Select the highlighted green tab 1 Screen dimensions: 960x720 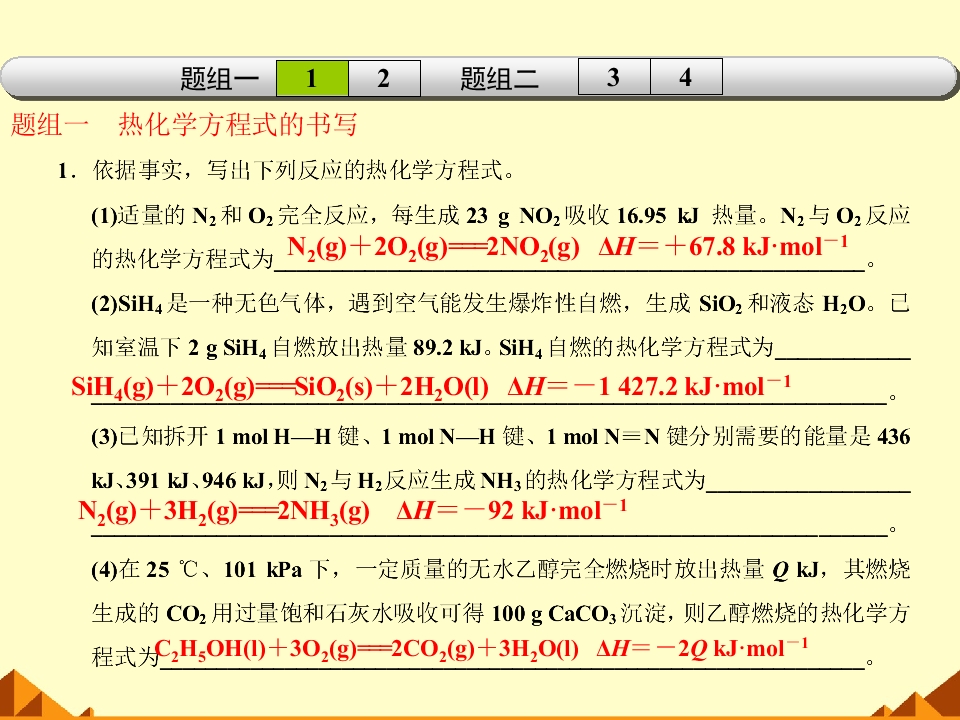click(x=312, y=78)
